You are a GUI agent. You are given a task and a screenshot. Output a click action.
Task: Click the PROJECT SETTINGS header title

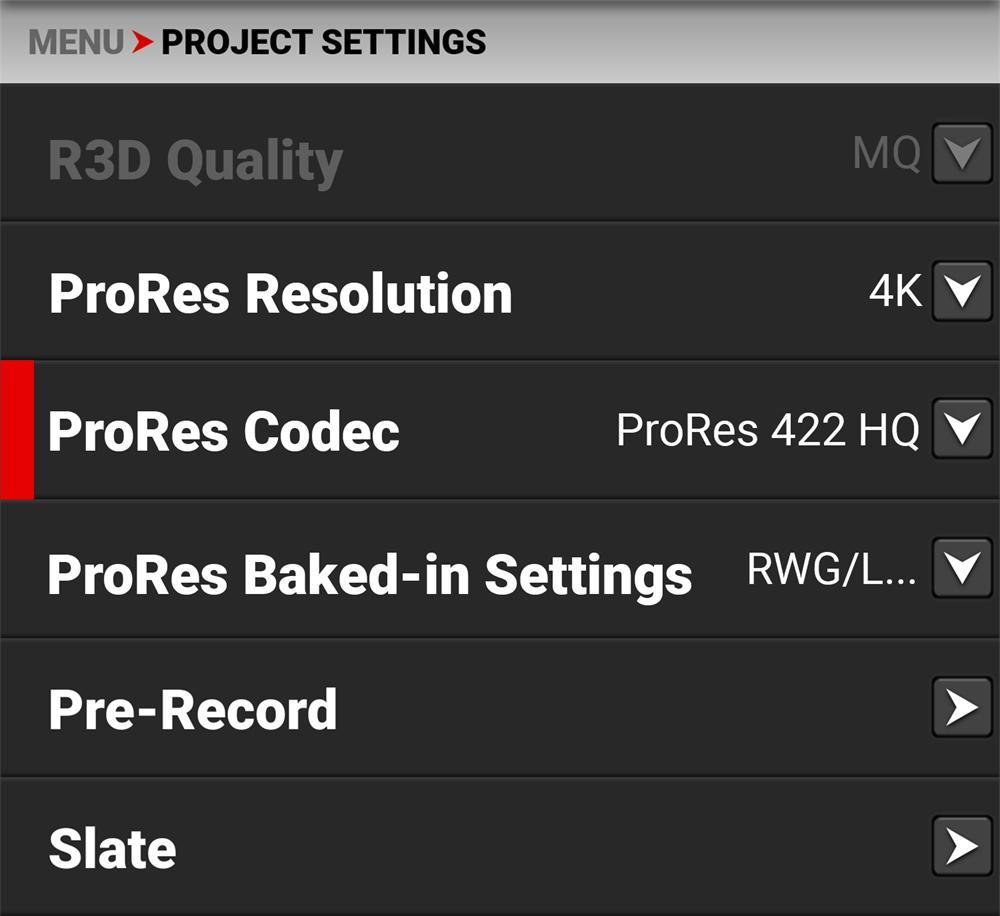323,43
